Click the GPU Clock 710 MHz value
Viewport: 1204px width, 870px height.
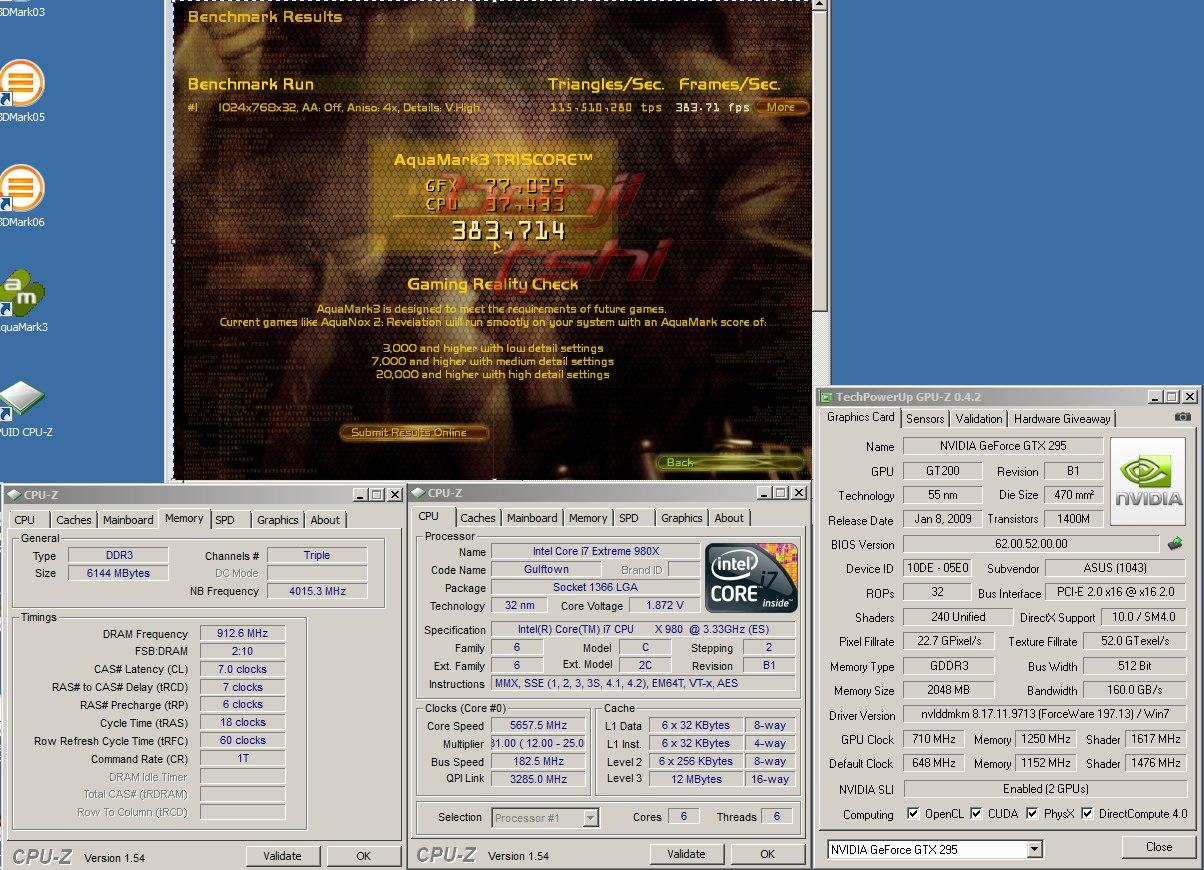click(x=934, y=740)
